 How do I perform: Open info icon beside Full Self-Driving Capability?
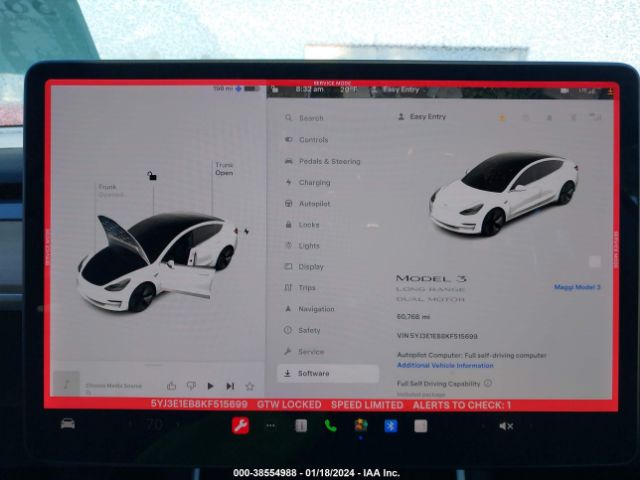tap(488, 383)
